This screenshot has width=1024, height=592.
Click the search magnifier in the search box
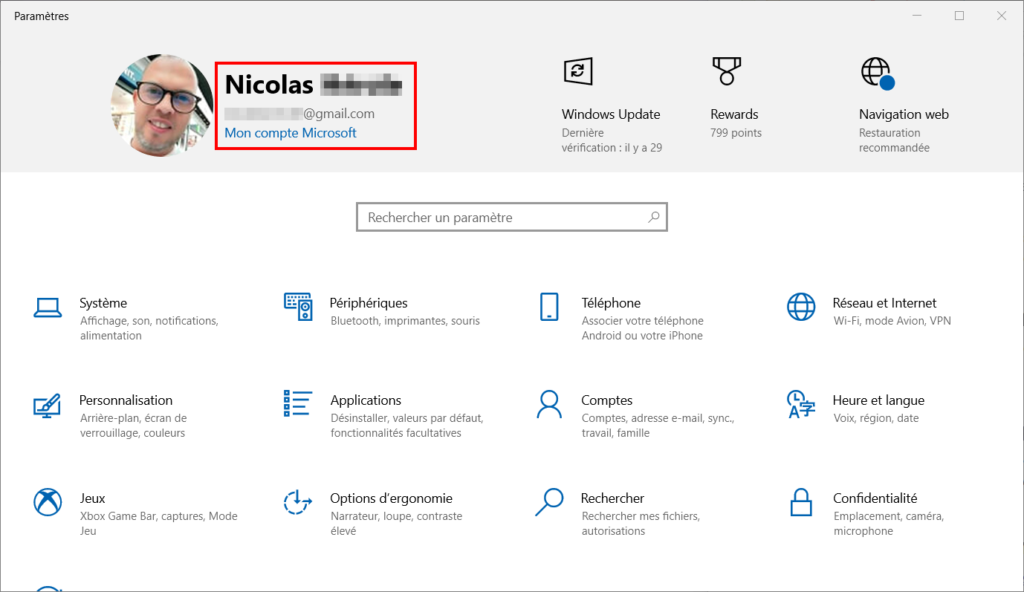[x=653, y=217]
